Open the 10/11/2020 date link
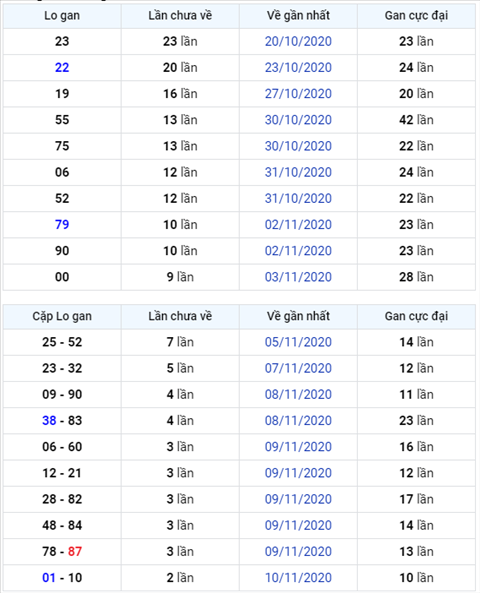 298,577
